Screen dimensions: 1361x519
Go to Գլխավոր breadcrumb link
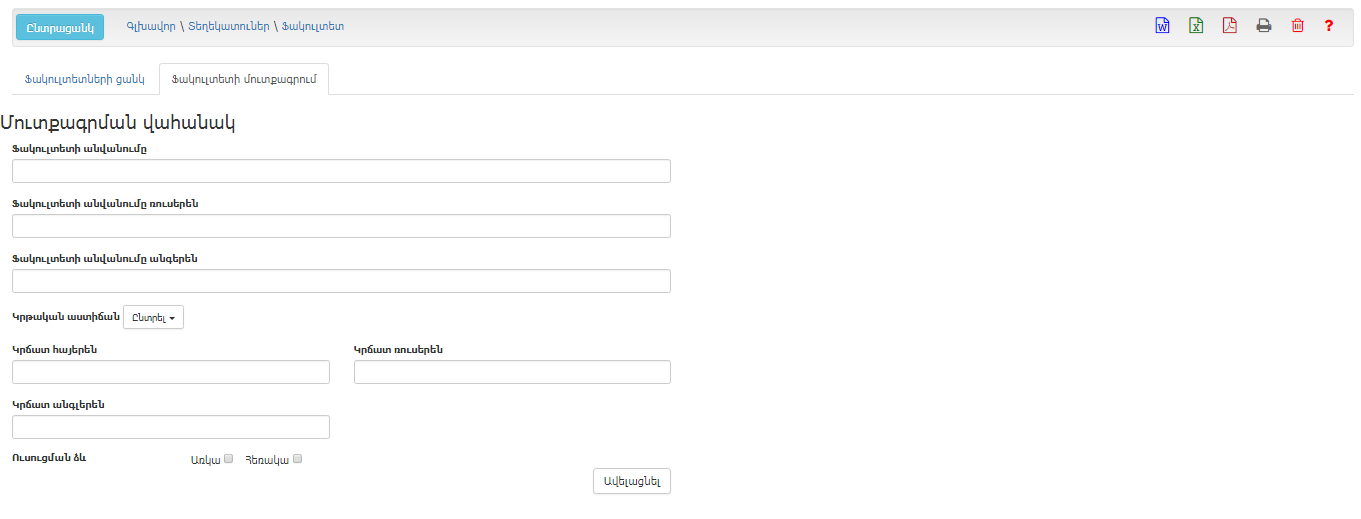pos(152,27)
